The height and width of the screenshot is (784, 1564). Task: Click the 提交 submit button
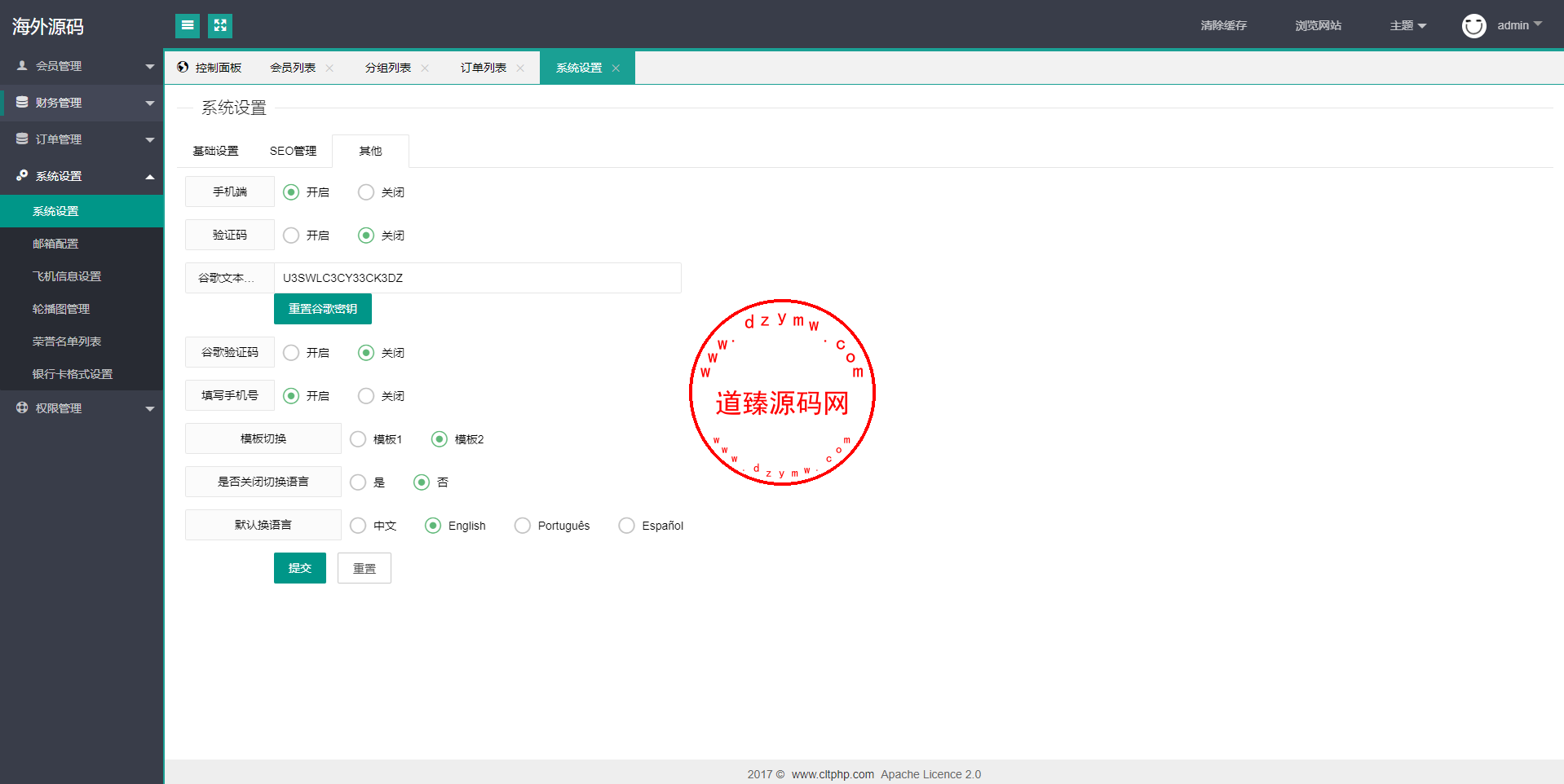pyautogui.click(x=300, y=568)
